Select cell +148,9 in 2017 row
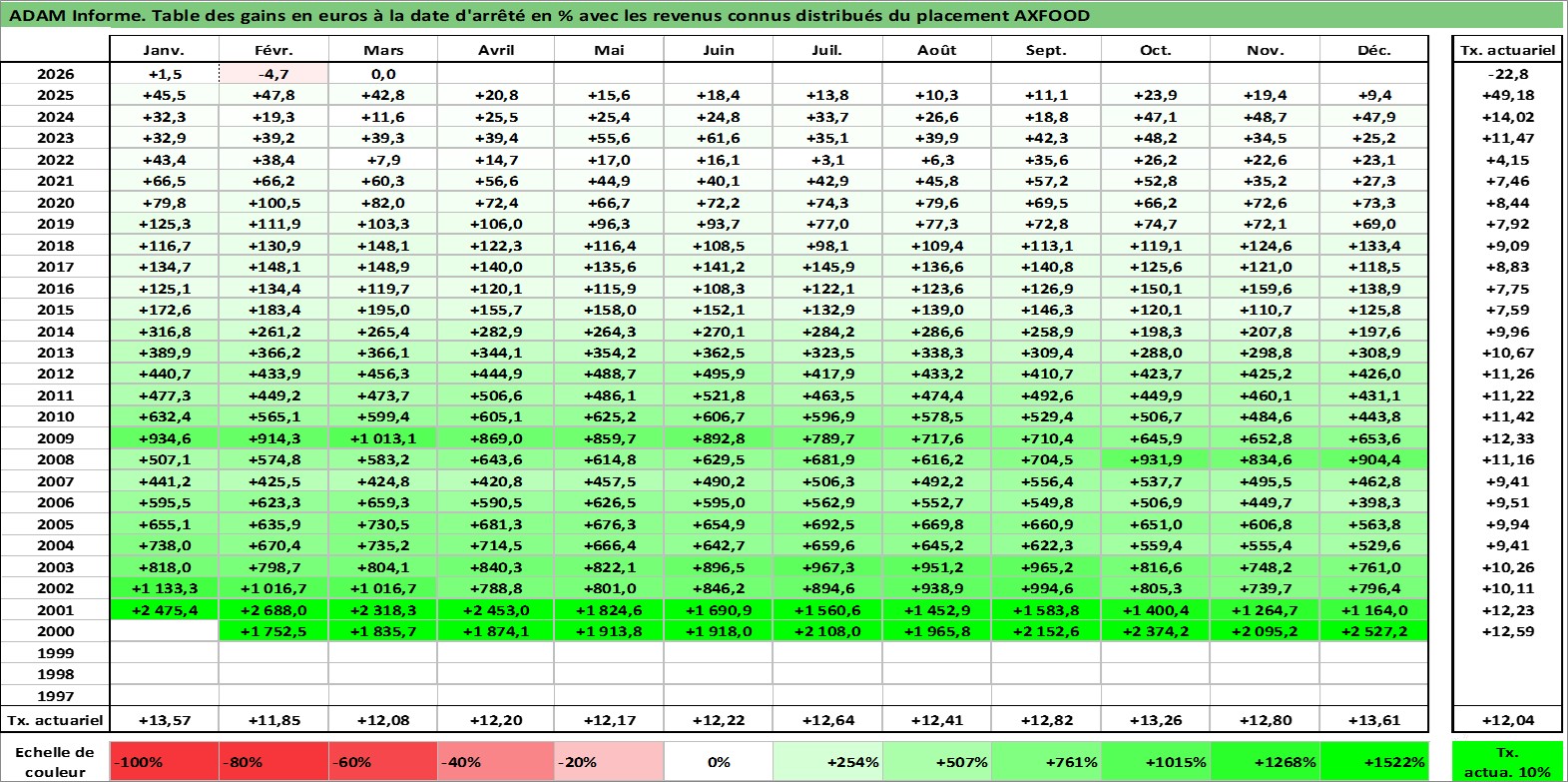 tap(383, 267)
